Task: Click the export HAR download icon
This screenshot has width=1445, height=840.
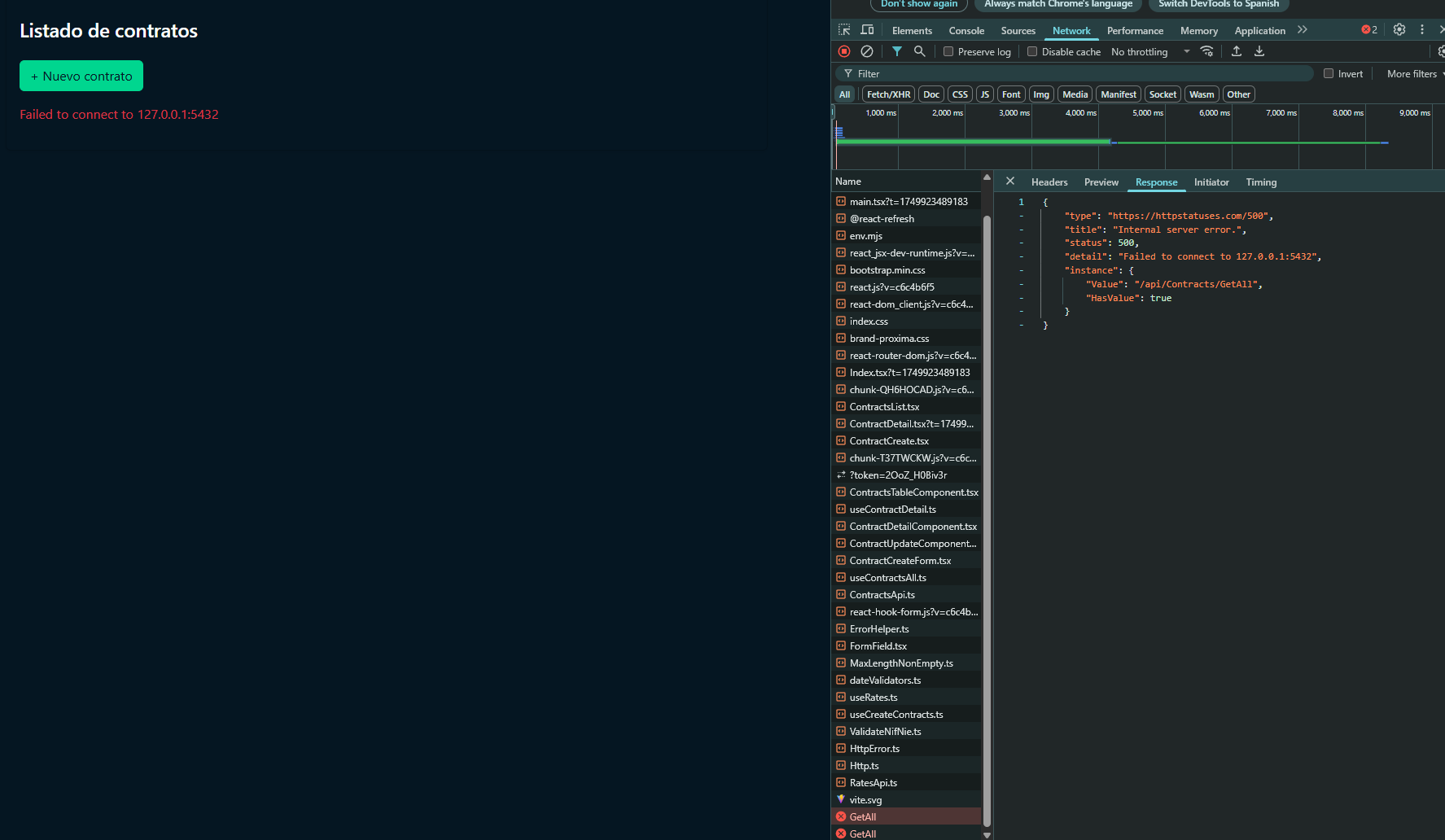Action: (1259, 51)
